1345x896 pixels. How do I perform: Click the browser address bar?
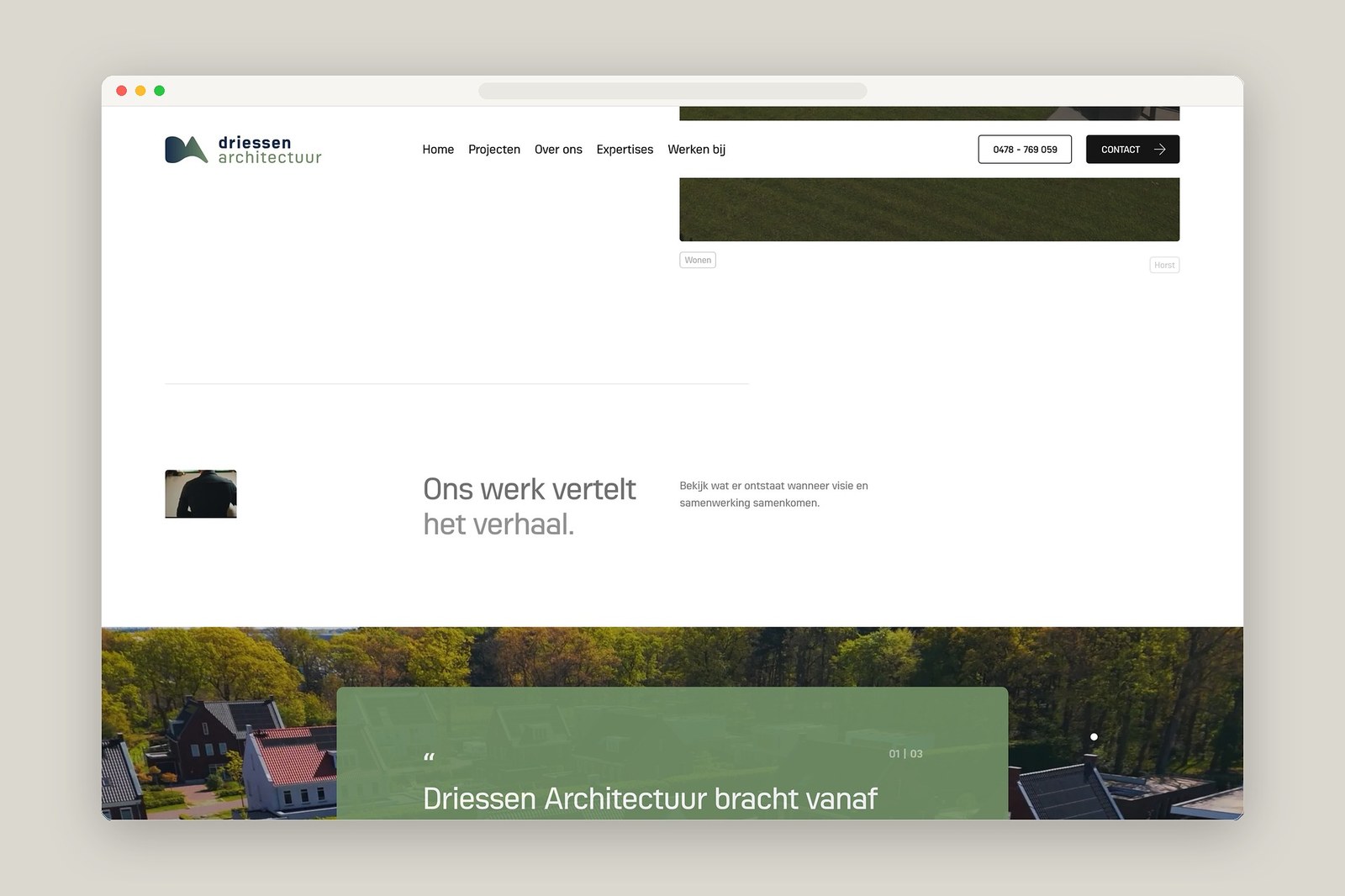pyautogui.click(x=672, y=91)
